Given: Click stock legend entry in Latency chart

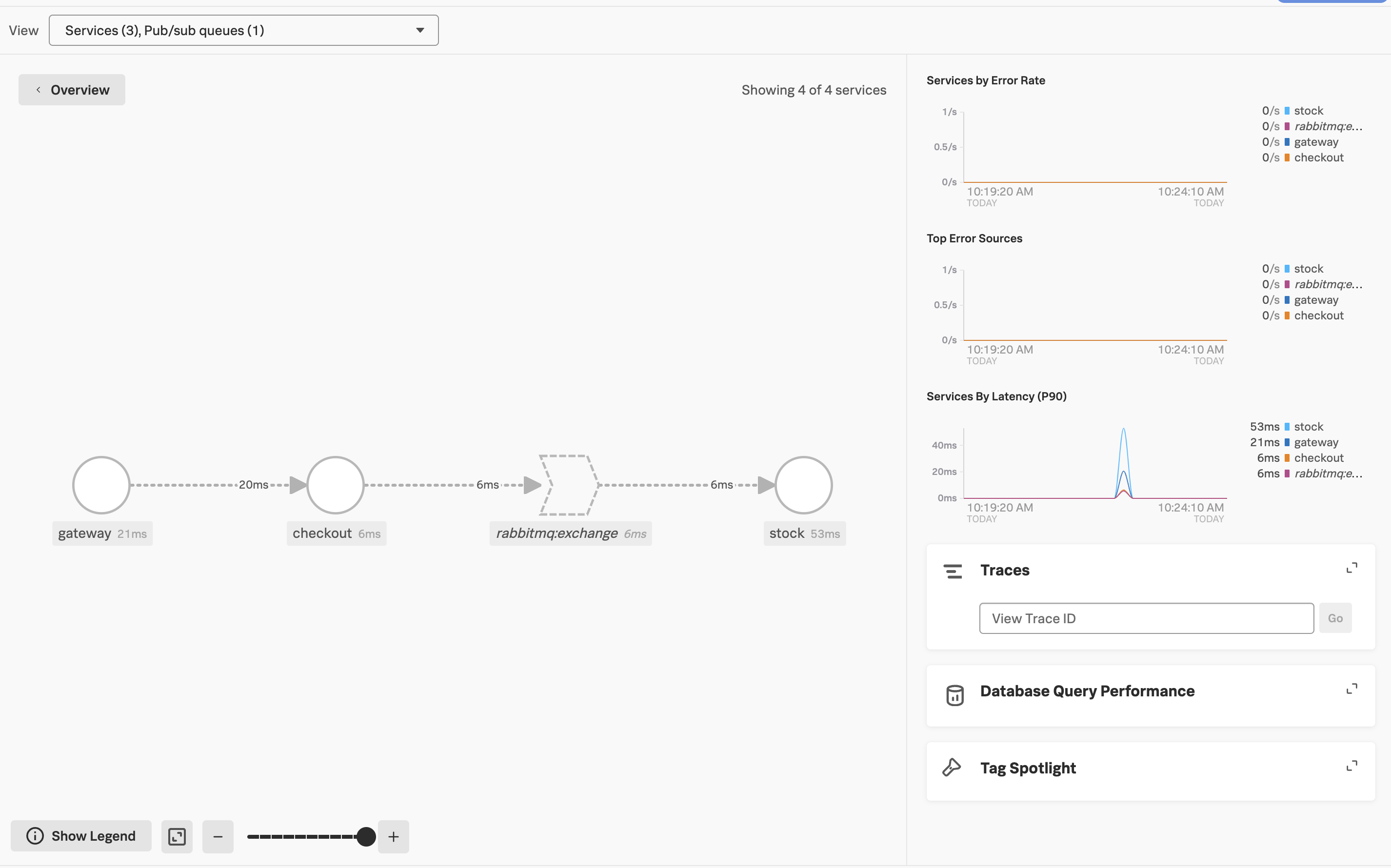Looking at the screenshot, I should click(1308, 427).
